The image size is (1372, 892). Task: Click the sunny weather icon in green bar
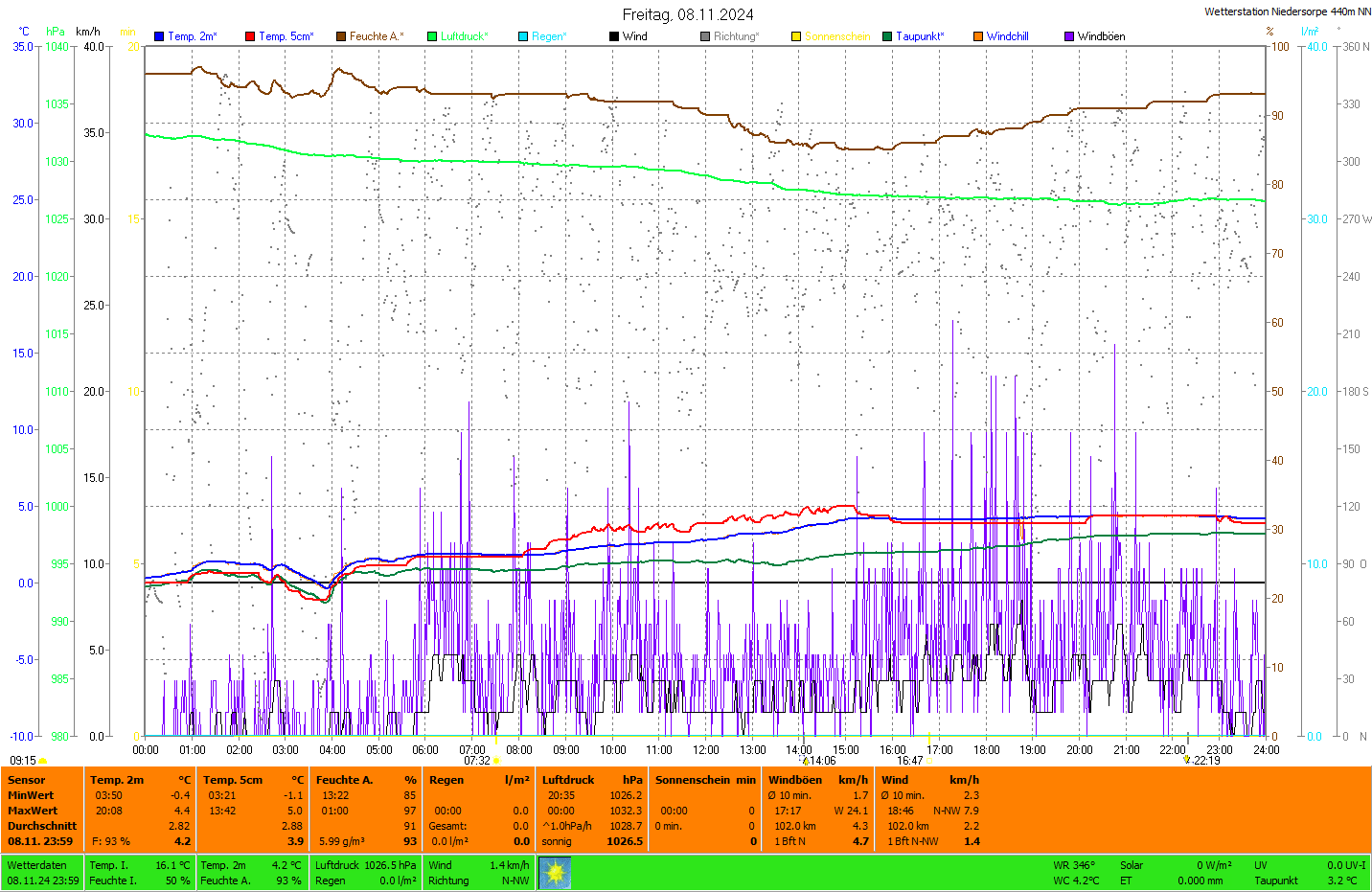click(x=555, y=873)
